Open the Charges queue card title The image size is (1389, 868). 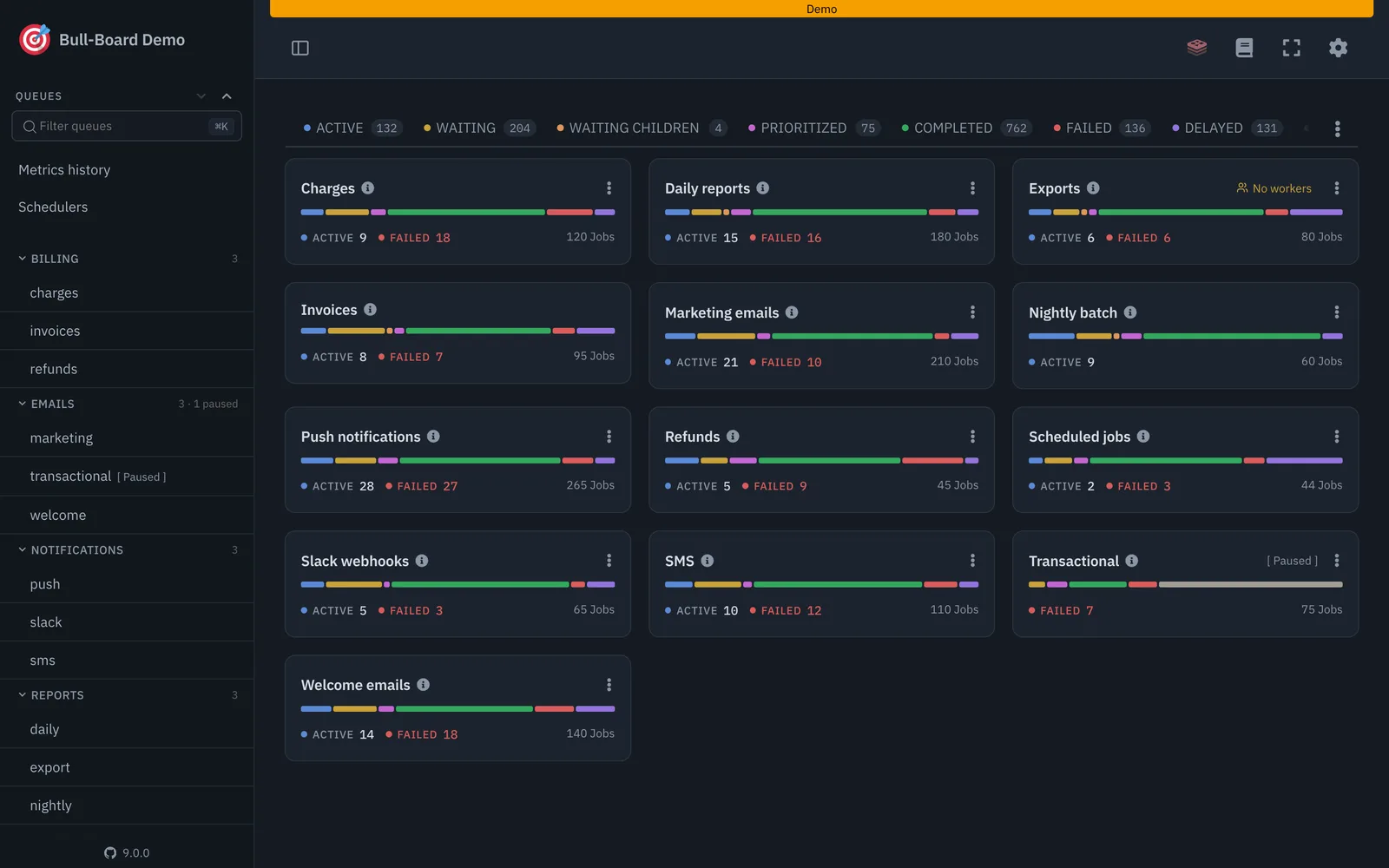327,188
